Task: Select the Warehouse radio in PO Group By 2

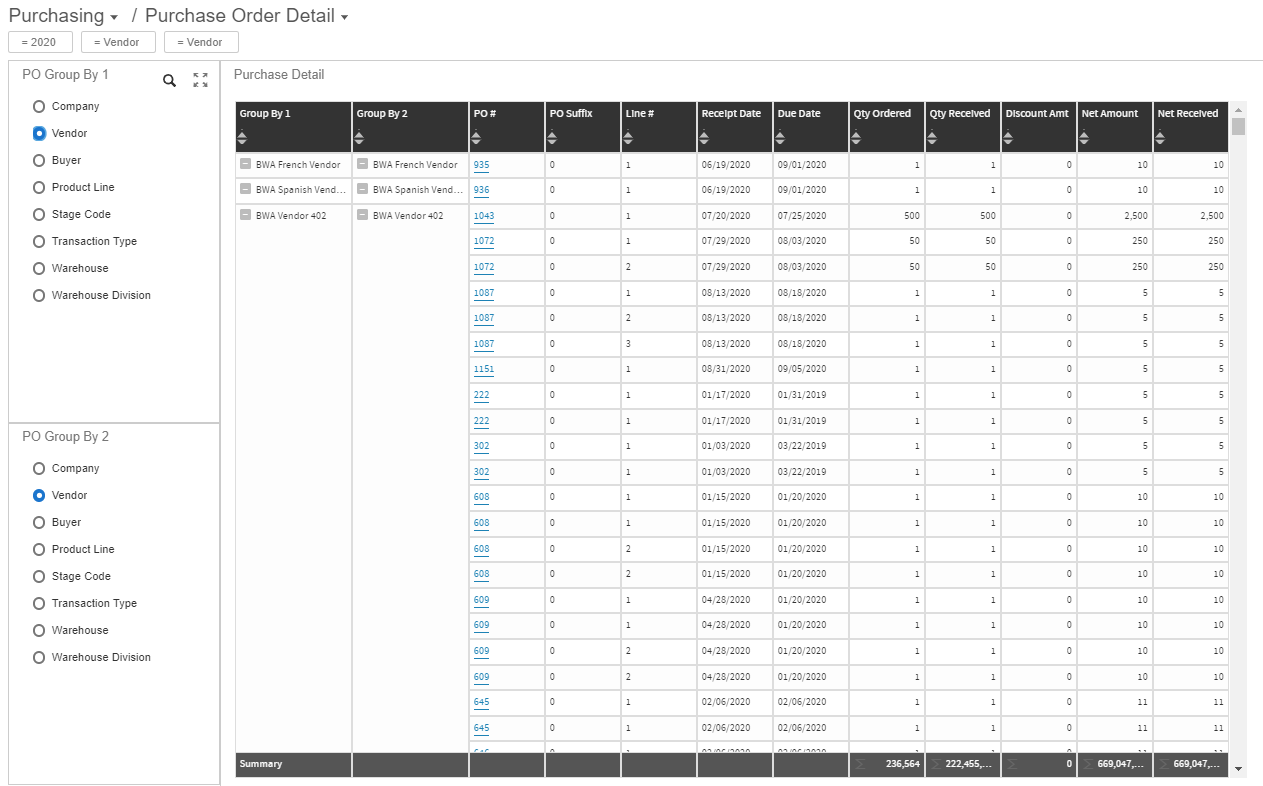Action: pos(39,630)
